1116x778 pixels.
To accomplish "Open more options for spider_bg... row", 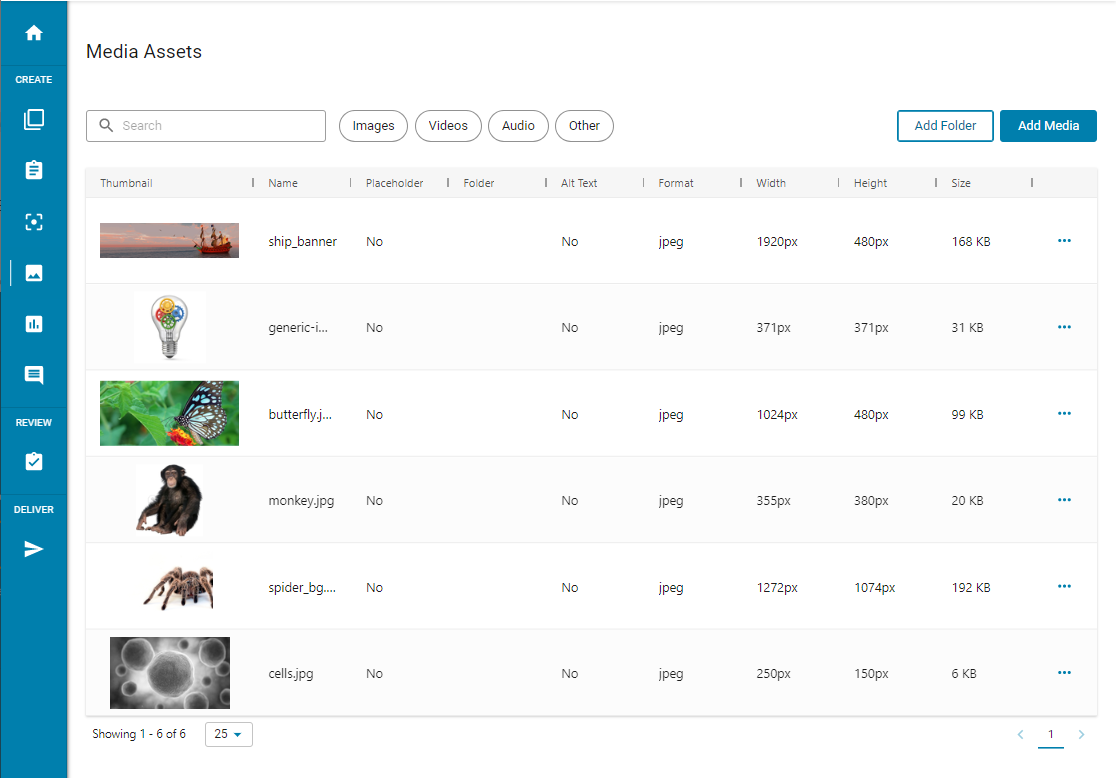I will pyautogui.click(x=1064, y=587).
